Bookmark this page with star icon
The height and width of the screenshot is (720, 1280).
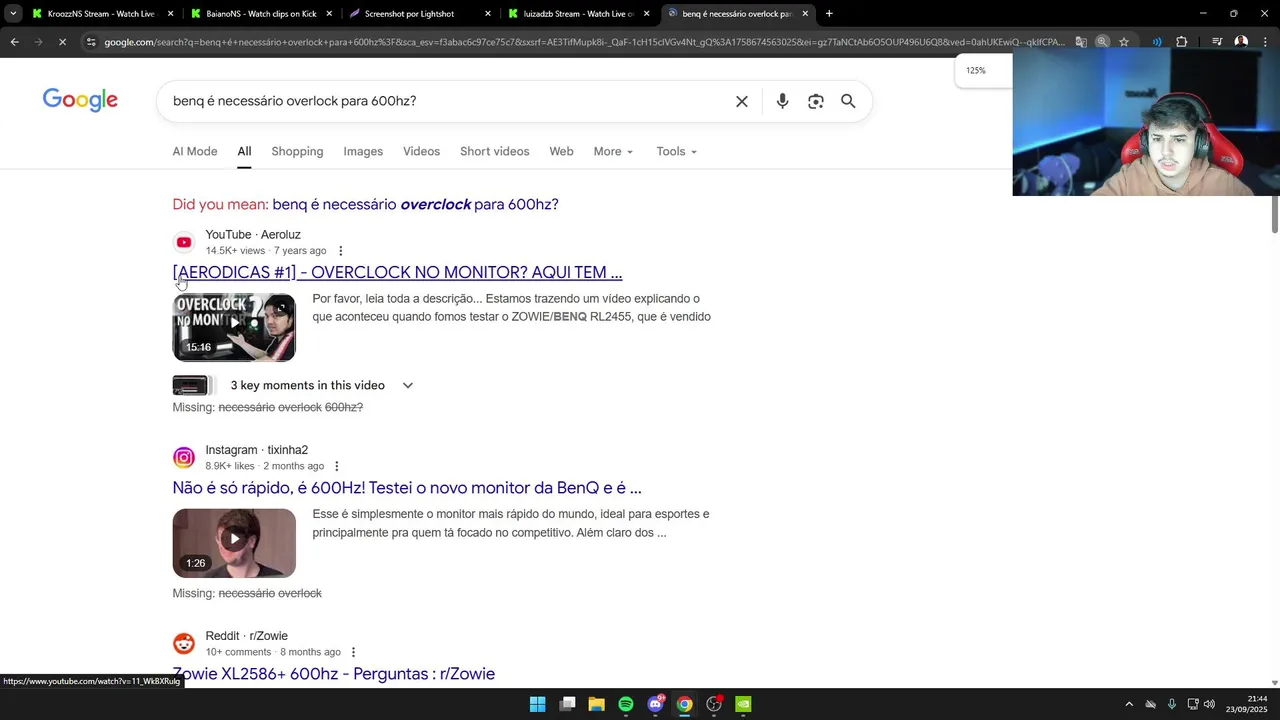(1124, 42)
